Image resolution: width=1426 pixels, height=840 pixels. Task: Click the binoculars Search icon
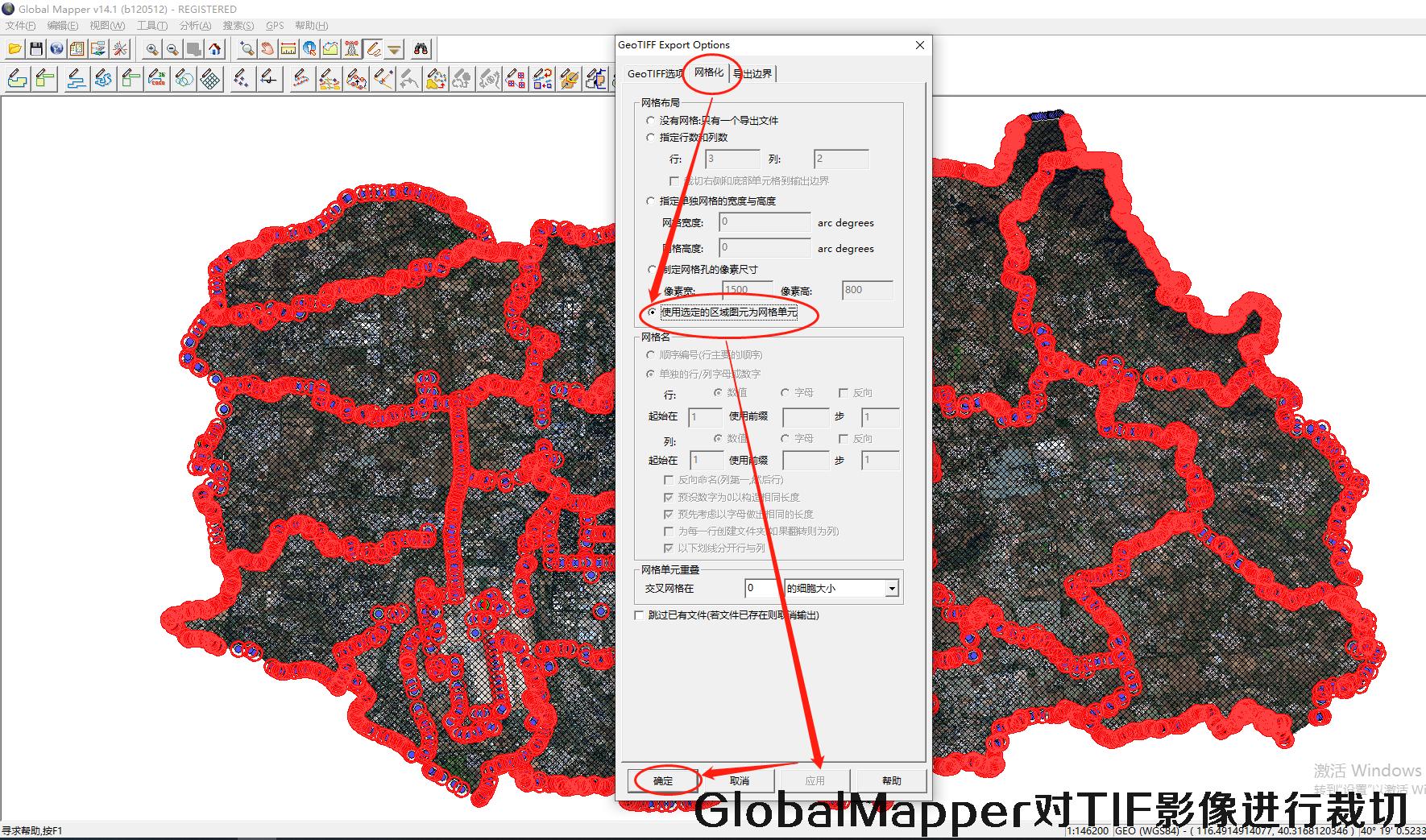(x=421, y=49)
